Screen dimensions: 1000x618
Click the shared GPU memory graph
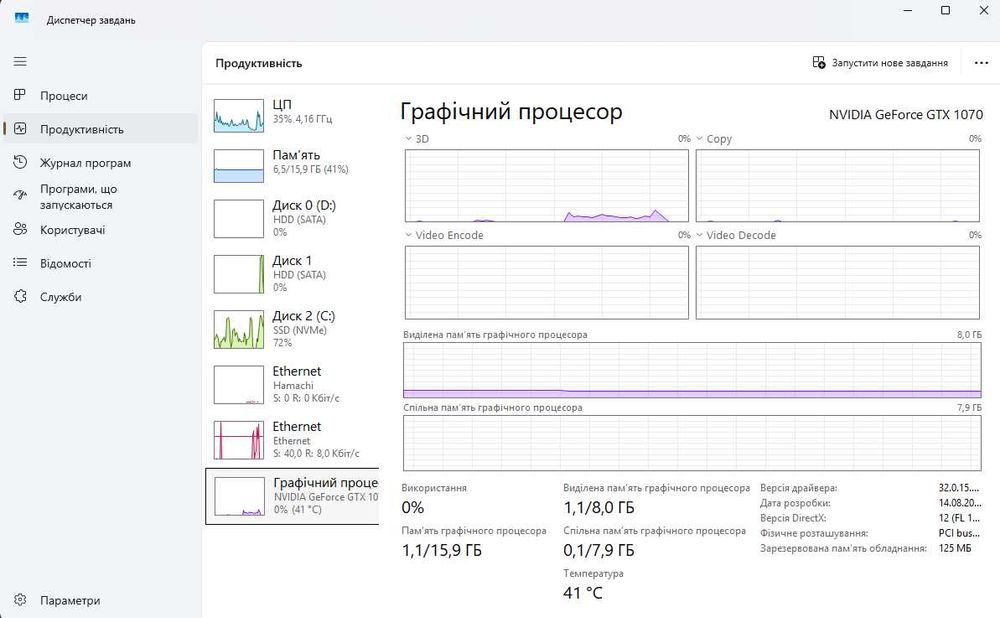point(692,443)
